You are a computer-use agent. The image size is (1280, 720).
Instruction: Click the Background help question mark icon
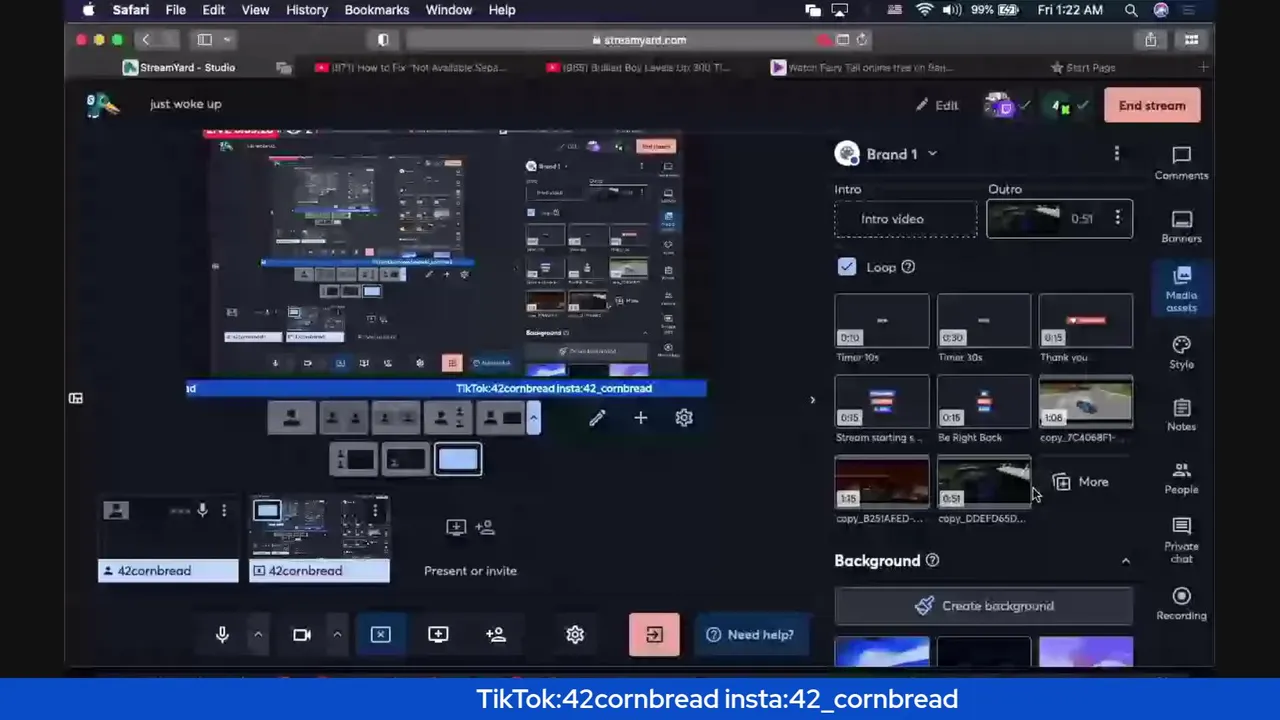click(x=932, y=560)
